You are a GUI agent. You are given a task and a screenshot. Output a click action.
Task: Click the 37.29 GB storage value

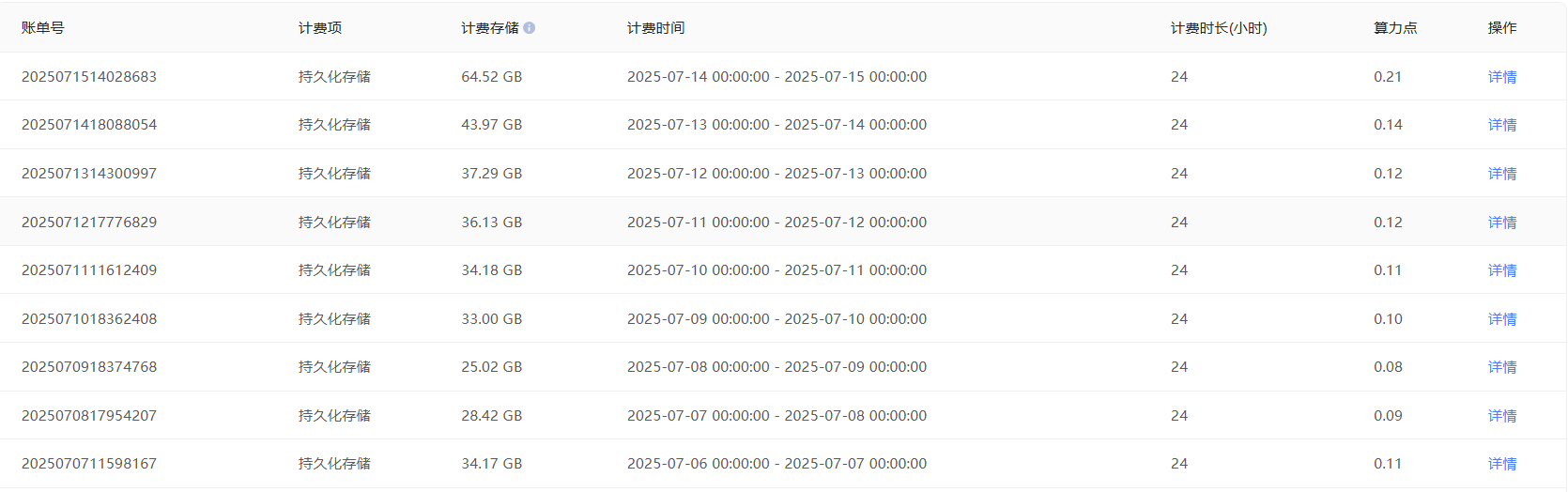tap(492, 174)
